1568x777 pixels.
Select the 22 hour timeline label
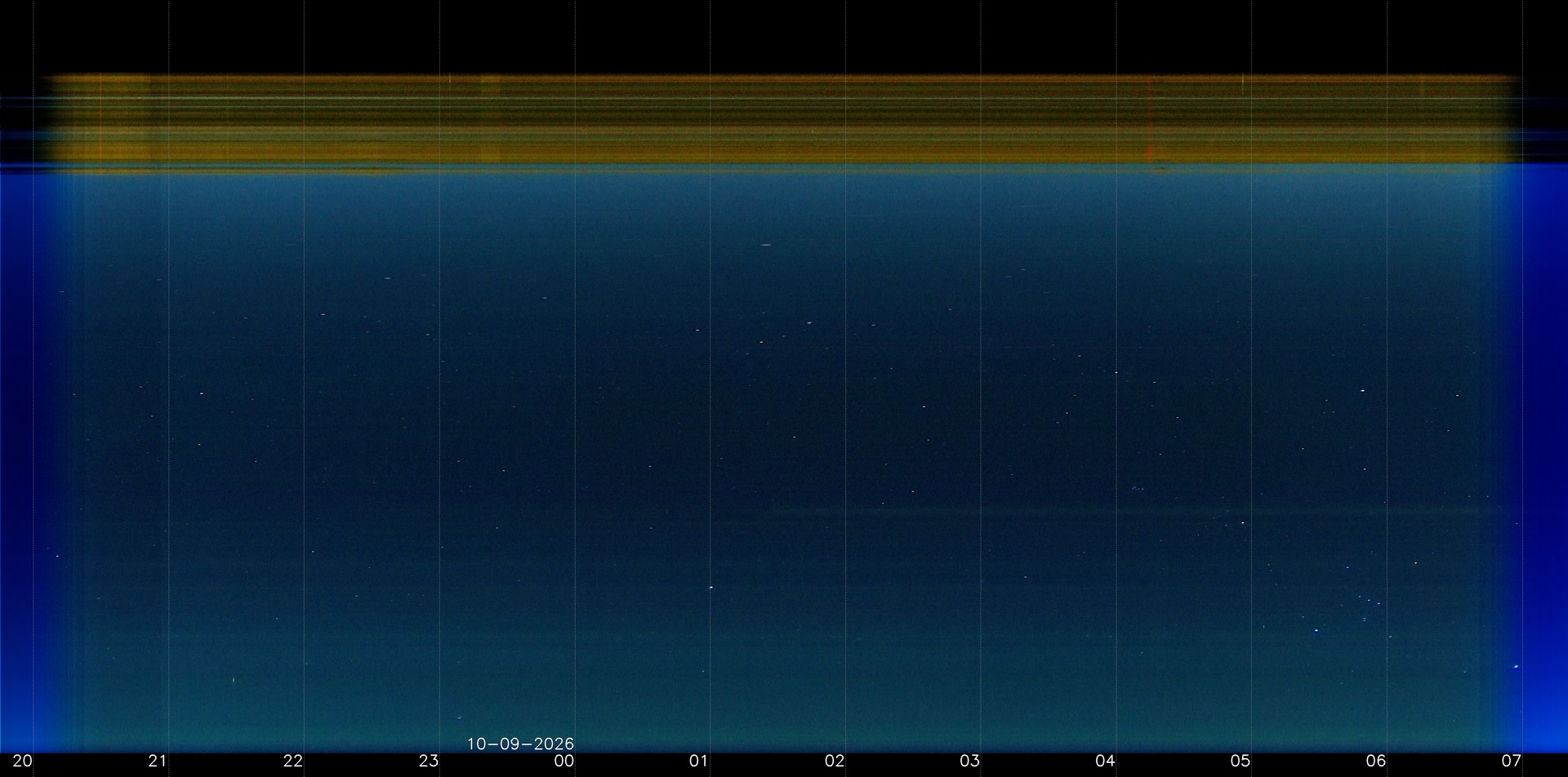click(x=293, y=761)
